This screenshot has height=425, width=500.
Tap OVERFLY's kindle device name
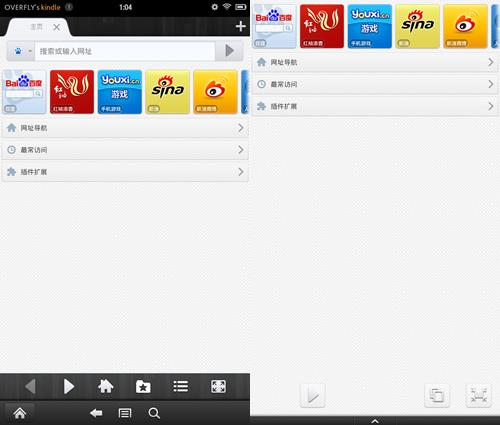[32, 7]
